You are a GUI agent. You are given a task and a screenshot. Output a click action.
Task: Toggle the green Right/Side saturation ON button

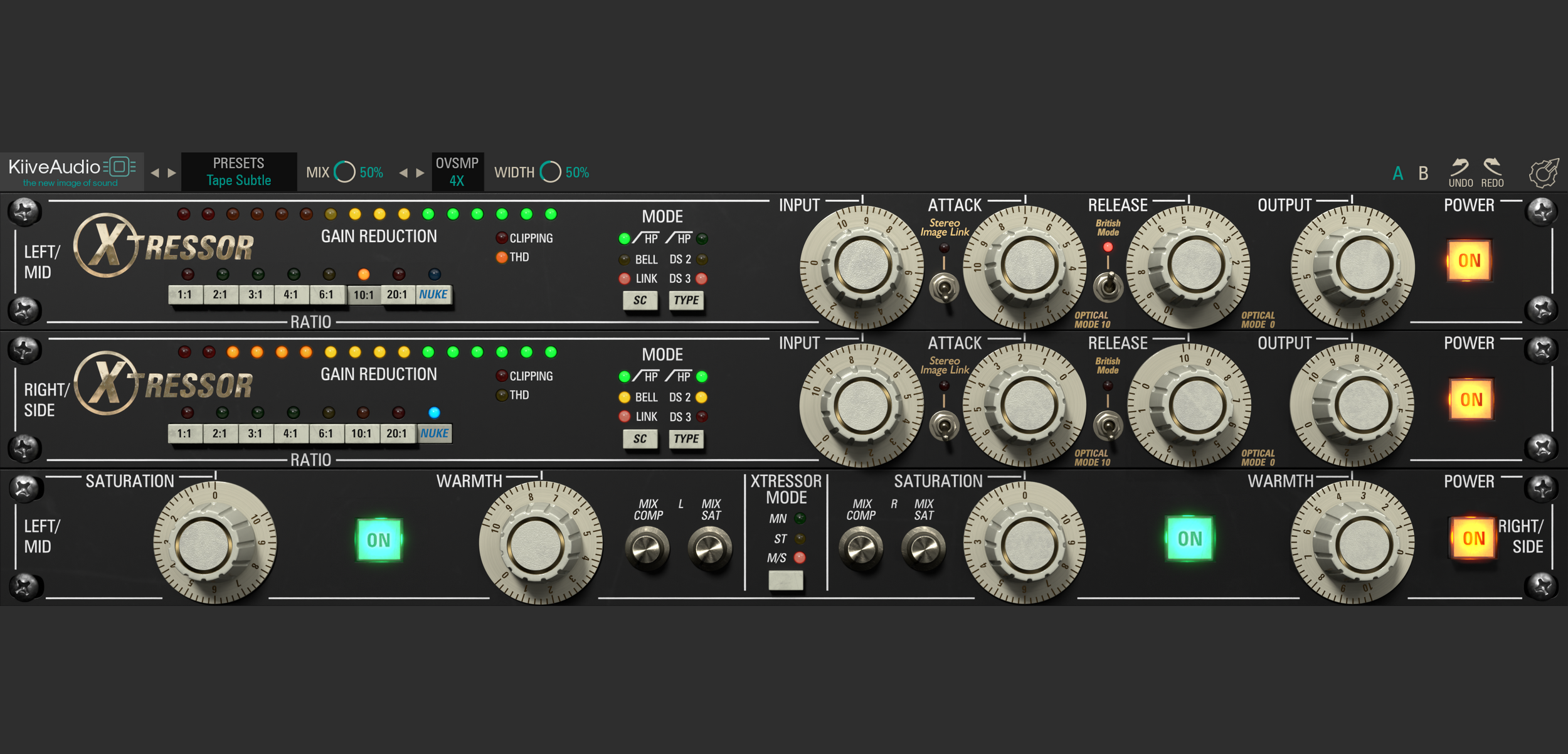point(1189,538)
